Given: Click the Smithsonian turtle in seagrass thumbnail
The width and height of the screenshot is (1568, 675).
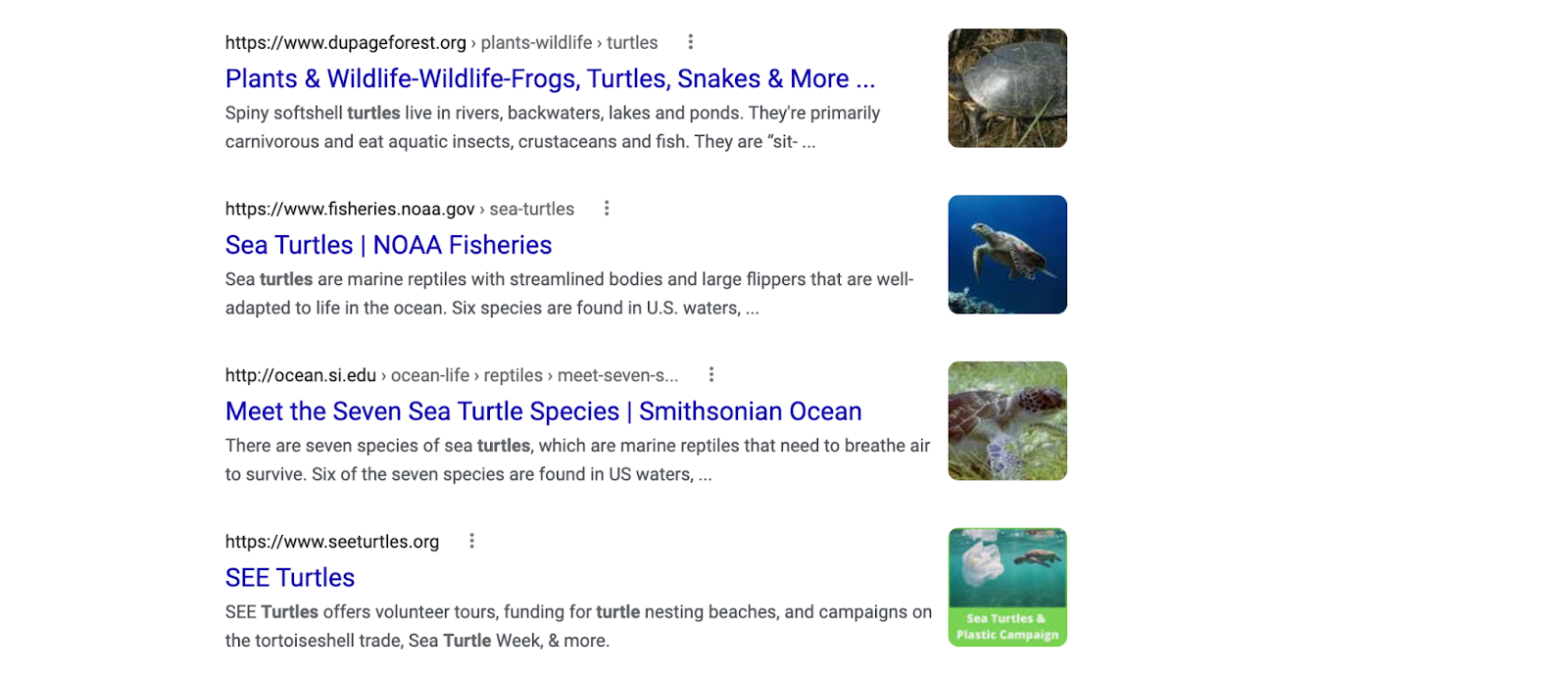Looking at the screenshot, I should click(1007, 421).
